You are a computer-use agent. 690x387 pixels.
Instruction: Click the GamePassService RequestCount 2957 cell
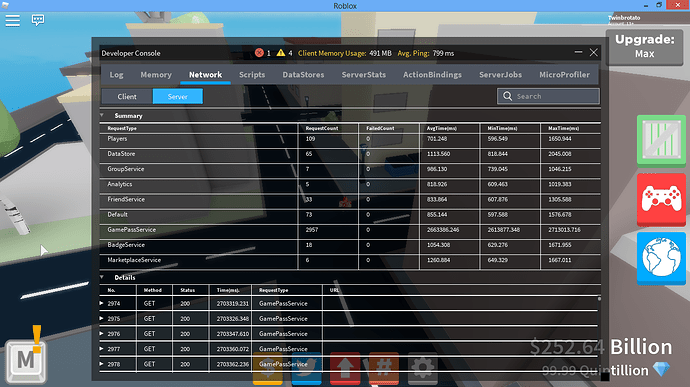[x=328, y=230]
